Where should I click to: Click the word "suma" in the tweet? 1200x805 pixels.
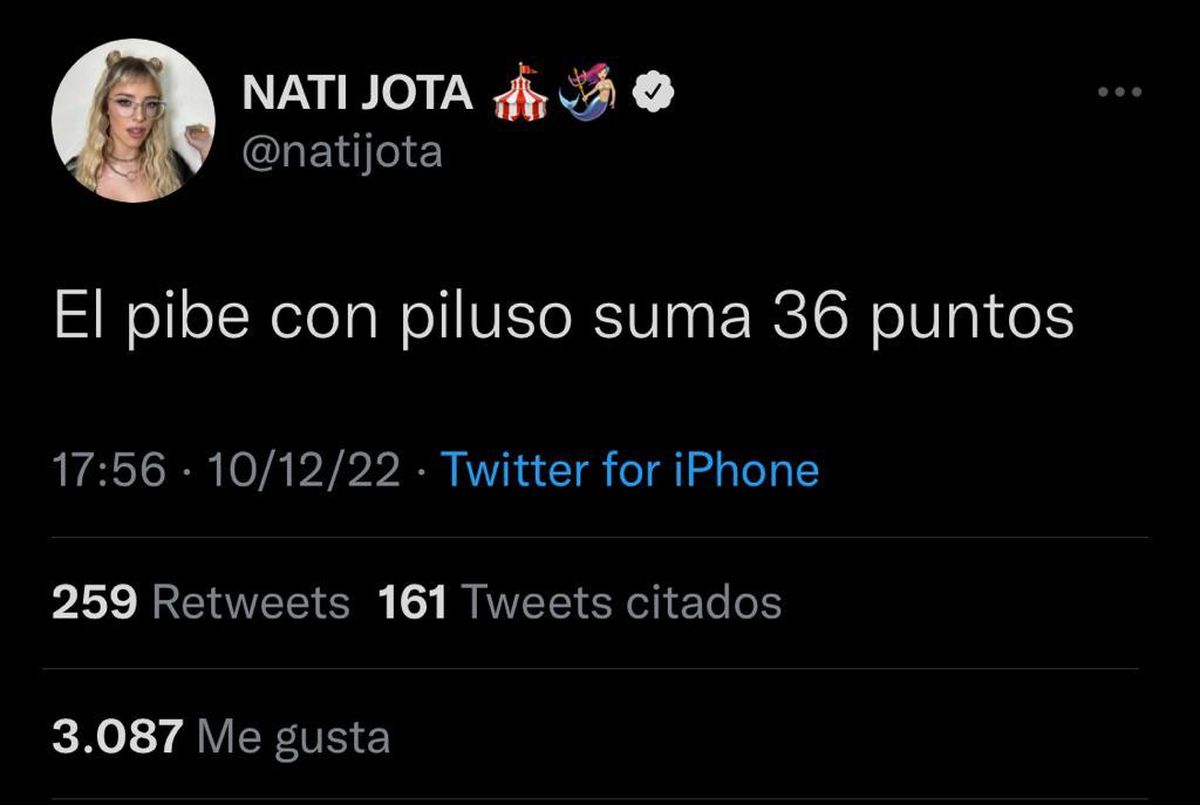(x=673, y=319)
